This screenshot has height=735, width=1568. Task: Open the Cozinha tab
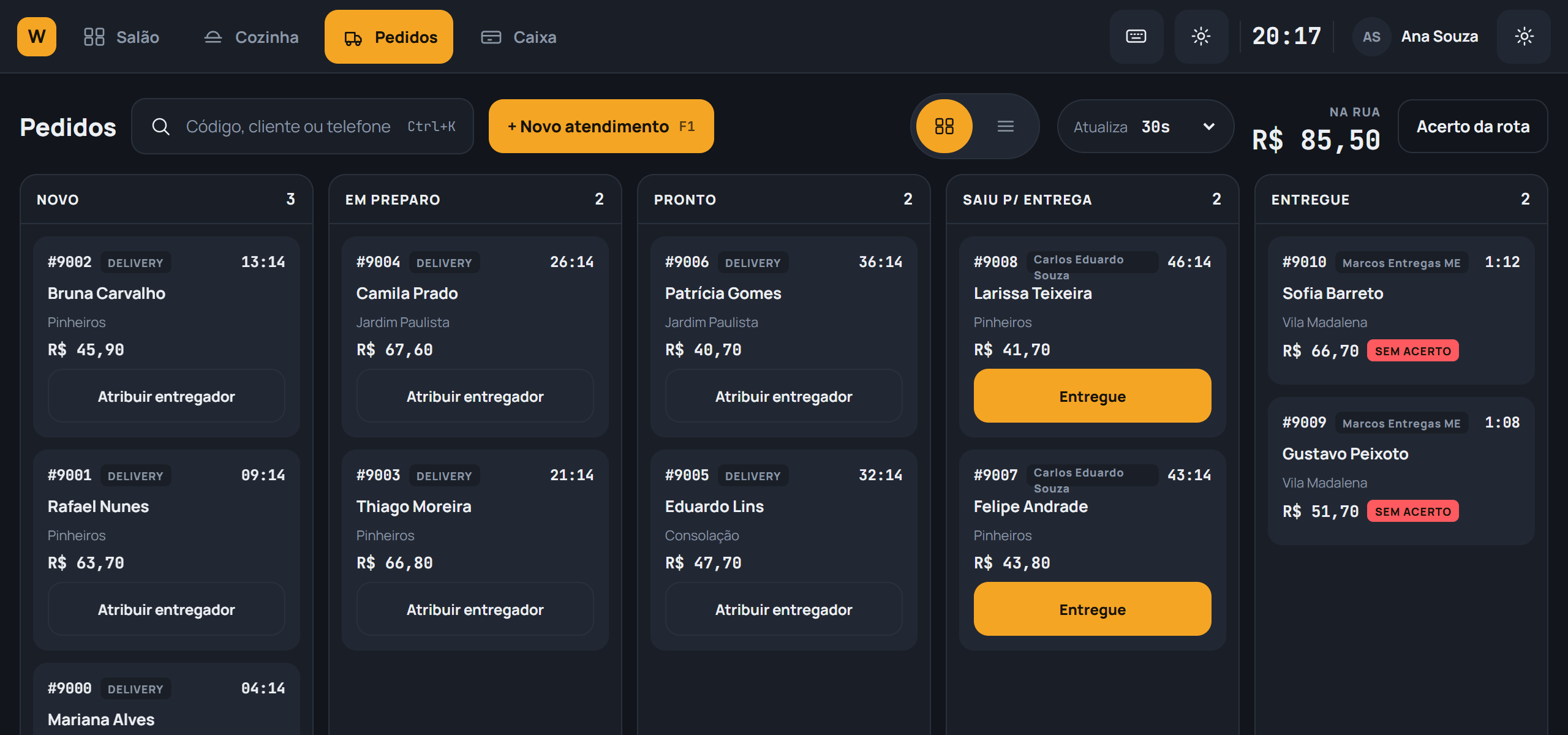point(251,37)
